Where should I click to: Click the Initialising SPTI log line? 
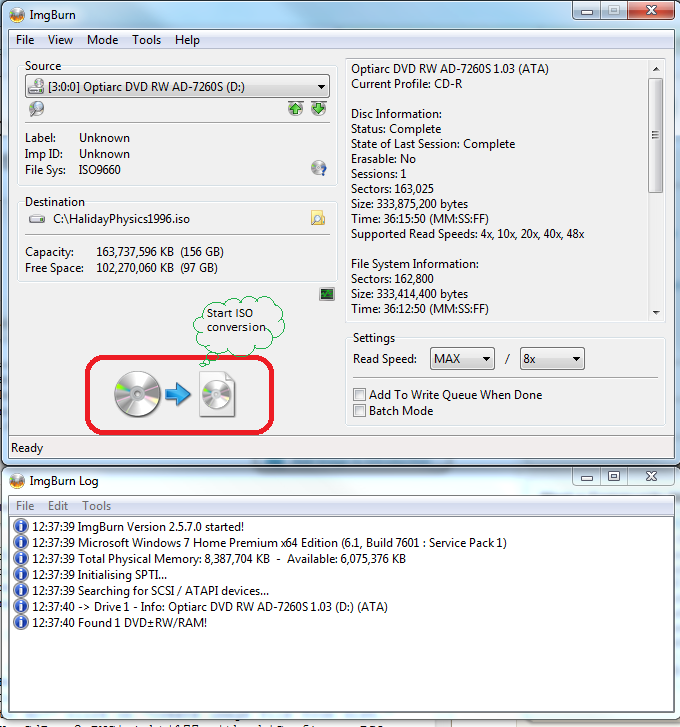99,574
